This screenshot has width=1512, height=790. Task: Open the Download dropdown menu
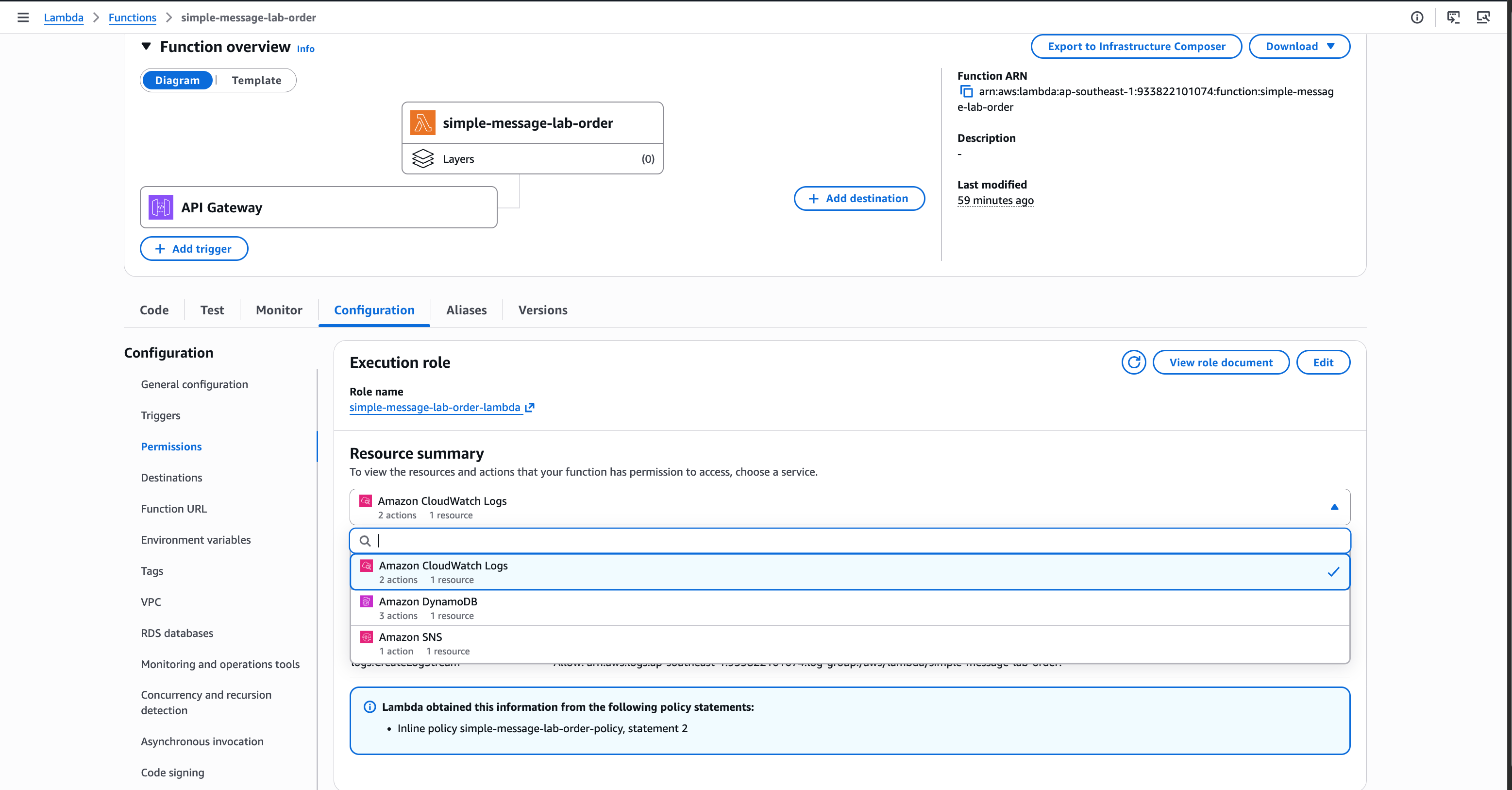click(x=1299, y=47)
